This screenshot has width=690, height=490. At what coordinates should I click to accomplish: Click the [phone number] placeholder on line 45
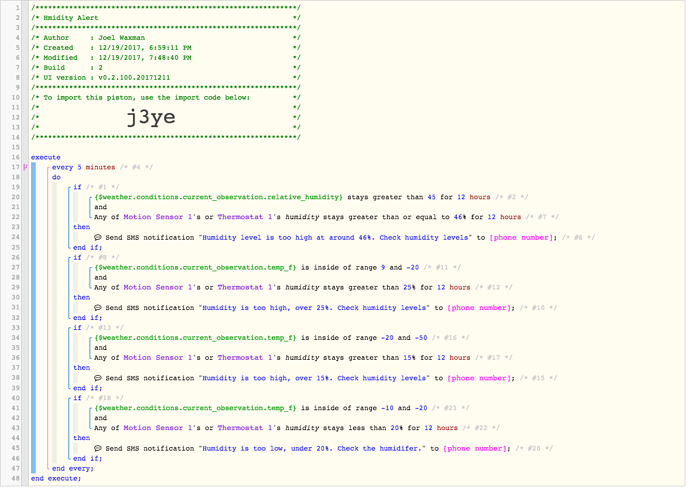click(474, 449)
